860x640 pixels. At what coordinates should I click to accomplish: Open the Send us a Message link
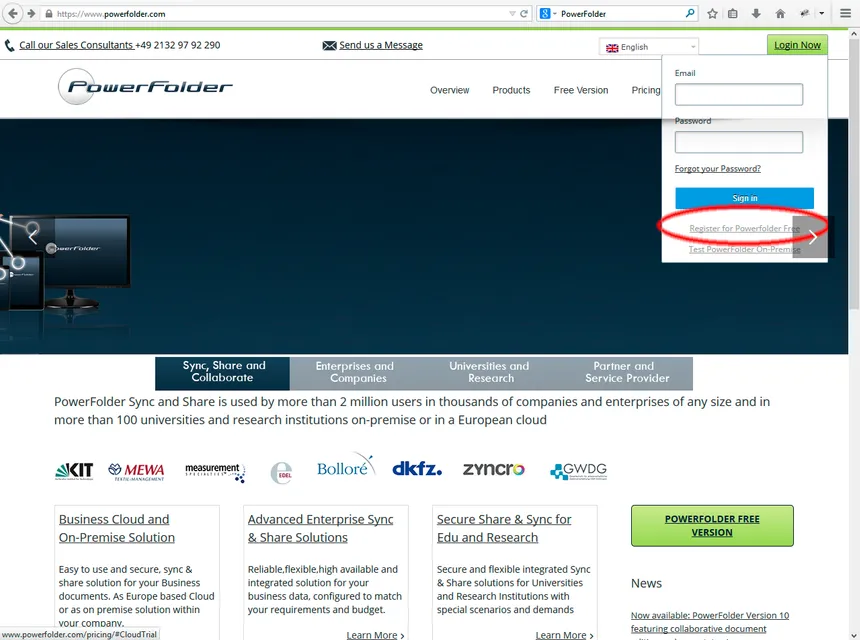pos(381,45)
